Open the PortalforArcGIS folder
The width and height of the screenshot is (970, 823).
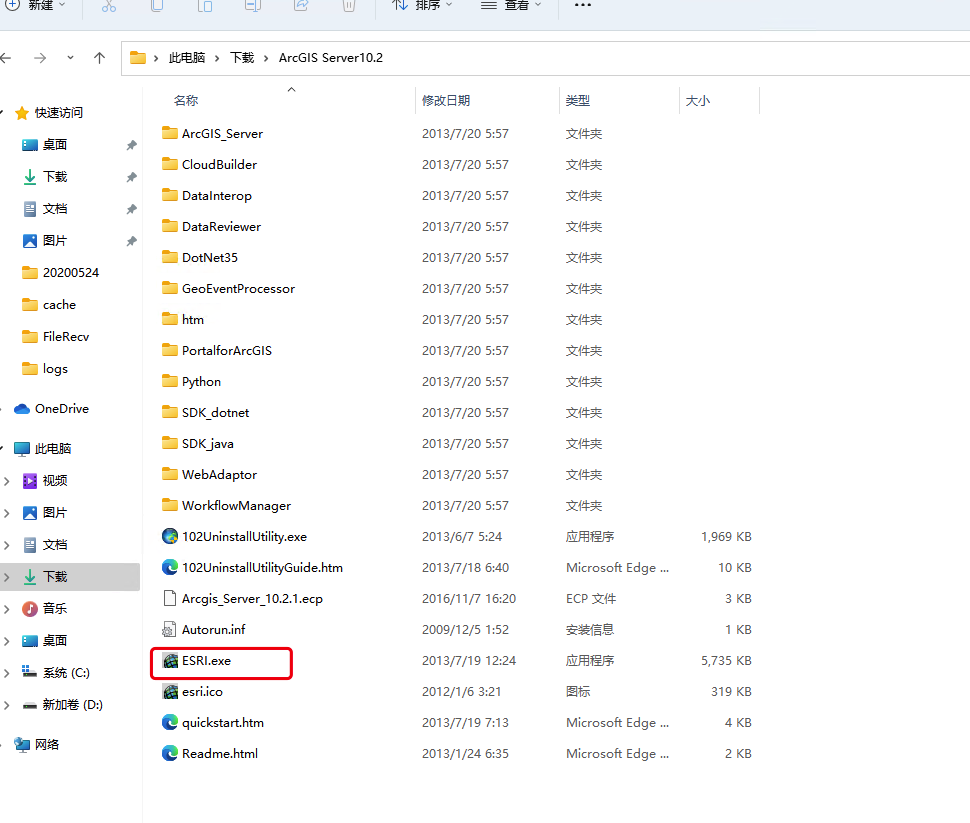(226, 351)
